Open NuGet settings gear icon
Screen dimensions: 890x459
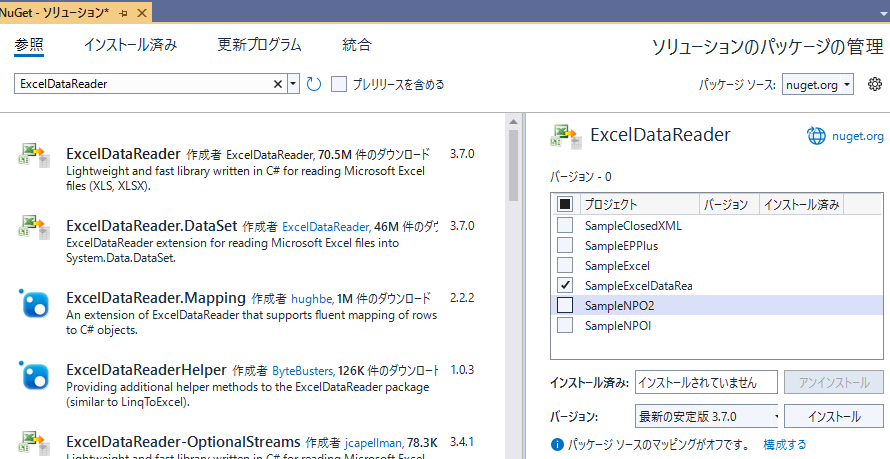[x=875, y=84]
